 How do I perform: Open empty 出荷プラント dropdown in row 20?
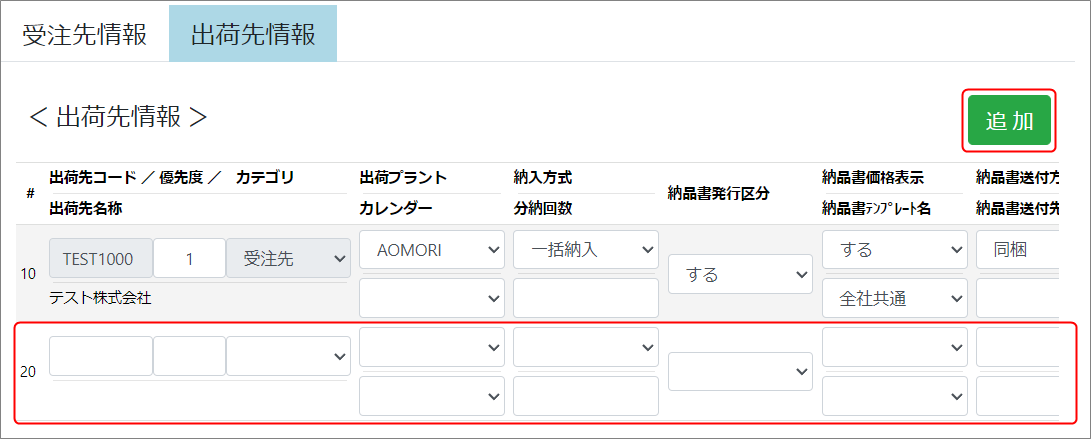[431, 347]
